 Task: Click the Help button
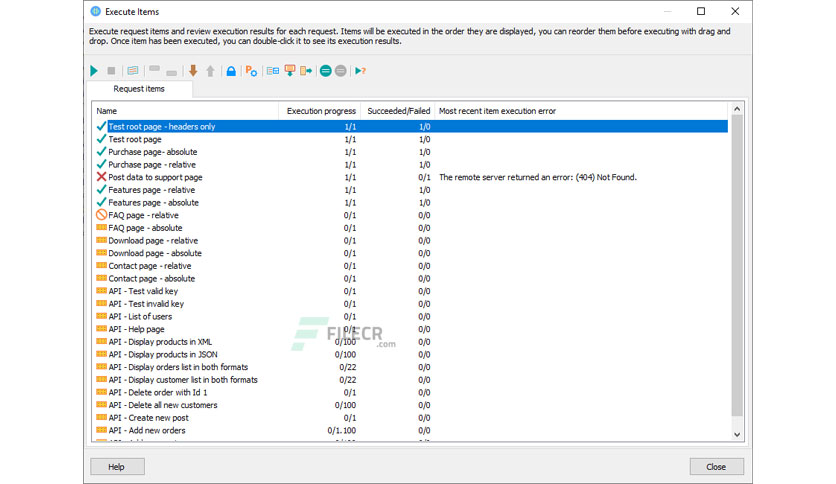click(x=117, y=466)
